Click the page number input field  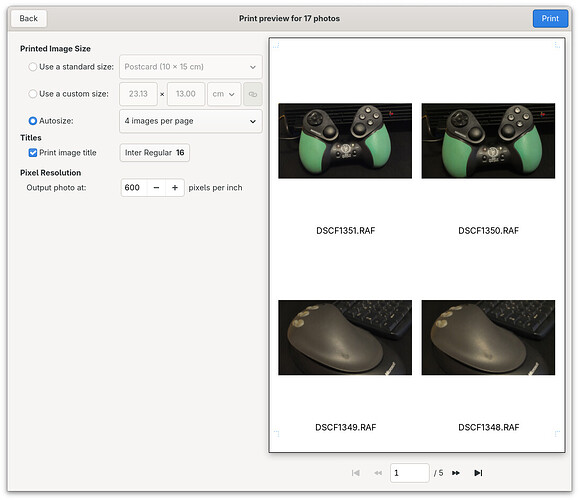[x=410, y=473]
